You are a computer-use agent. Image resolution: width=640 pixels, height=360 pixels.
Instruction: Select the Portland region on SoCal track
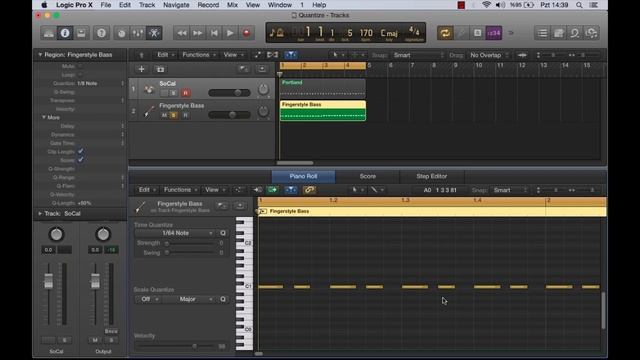point(322,88)
